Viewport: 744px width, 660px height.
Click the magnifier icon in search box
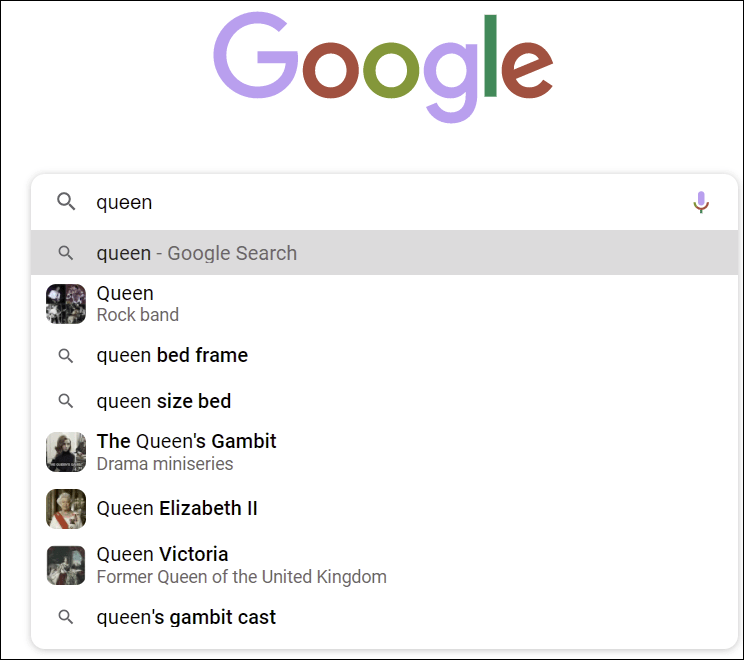coord(66,202)
